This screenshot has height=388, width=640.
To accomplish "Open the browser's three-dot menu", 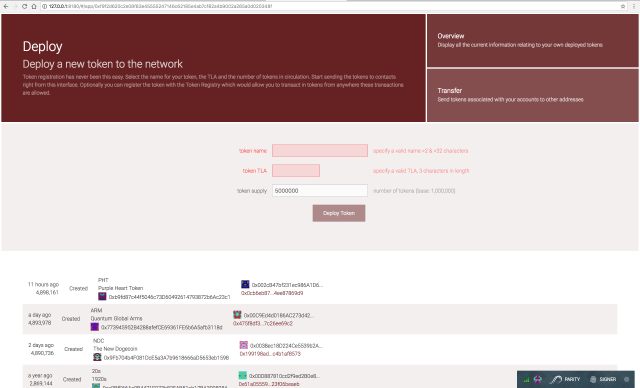I will (x=634, y=7).
